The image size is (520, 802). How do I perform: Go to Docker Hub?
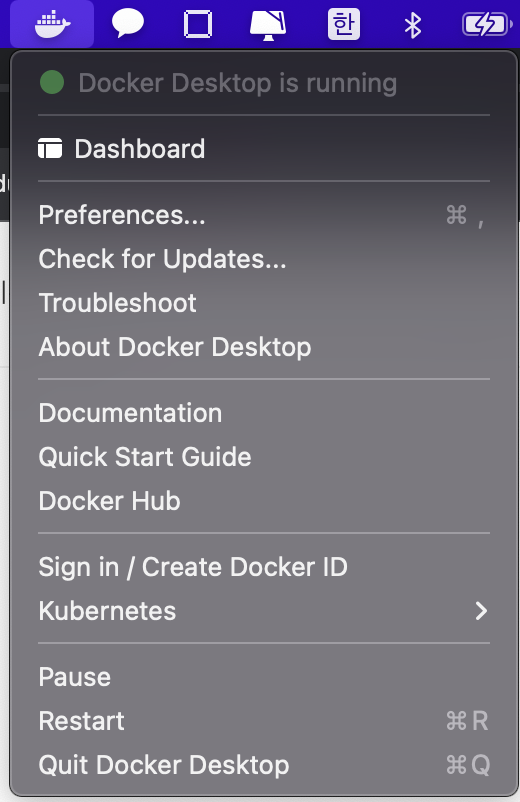pos(264,501)
